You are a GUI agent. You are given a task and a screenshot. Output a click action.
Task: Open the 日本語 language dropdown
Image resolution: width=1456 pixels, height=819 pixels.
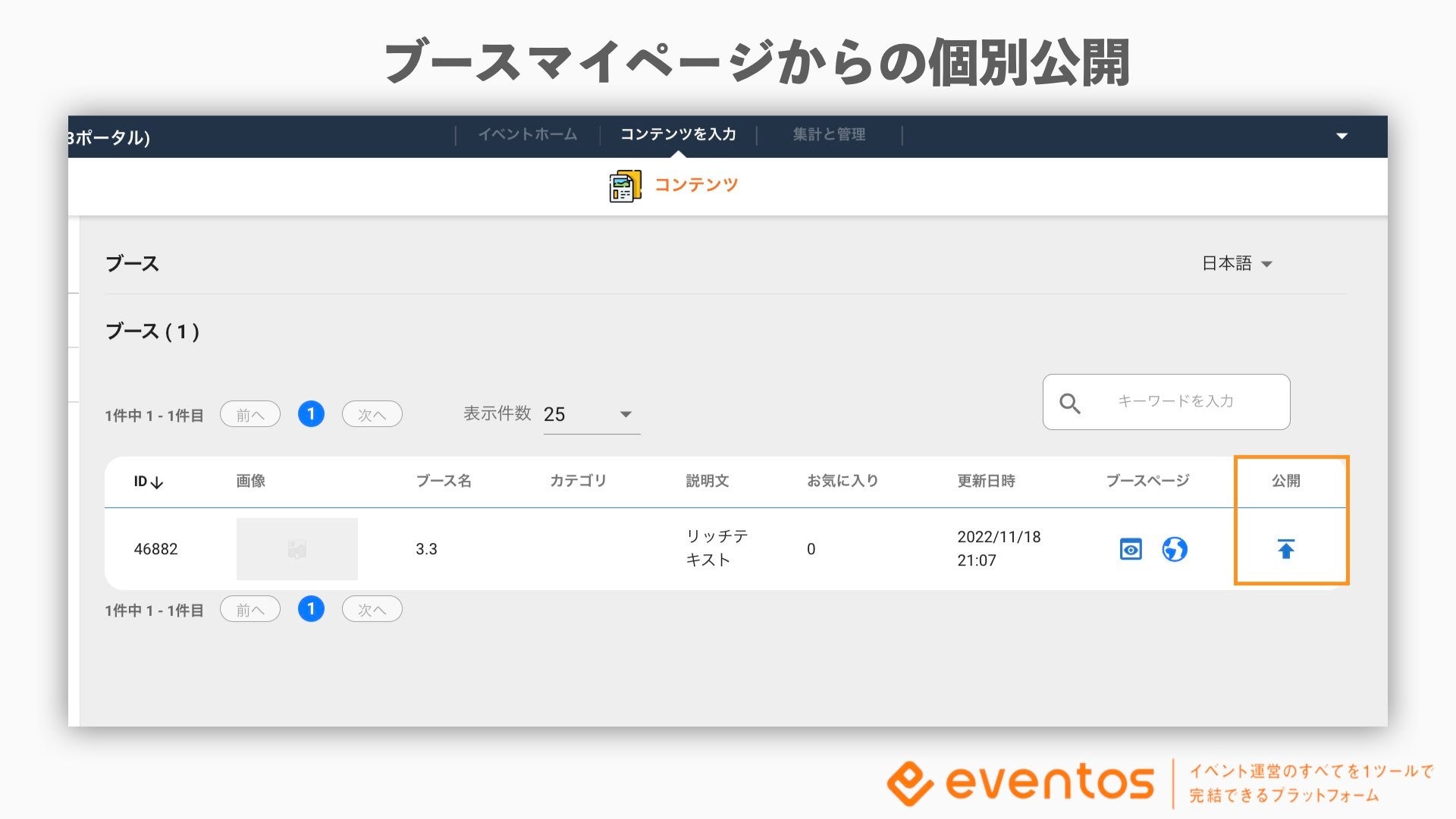[x=1237, y=264]
